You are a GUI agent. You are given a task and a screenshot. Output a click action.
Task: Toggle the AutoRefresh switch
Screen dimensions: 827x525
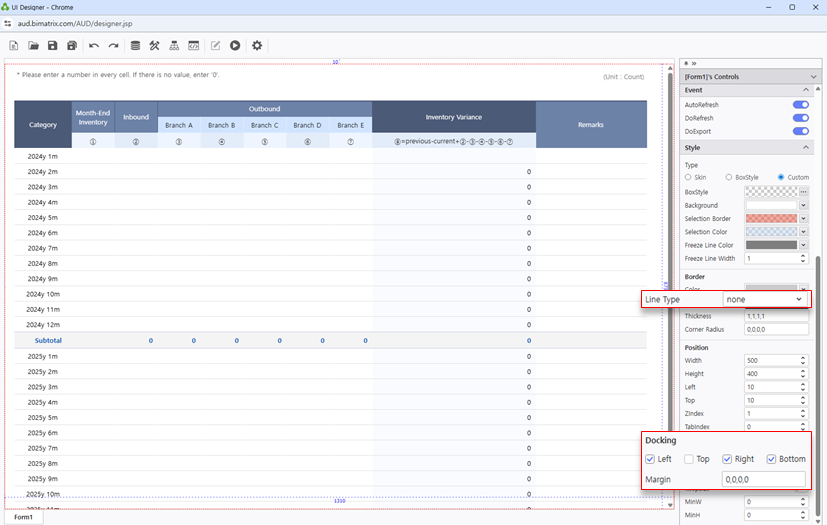800,105
